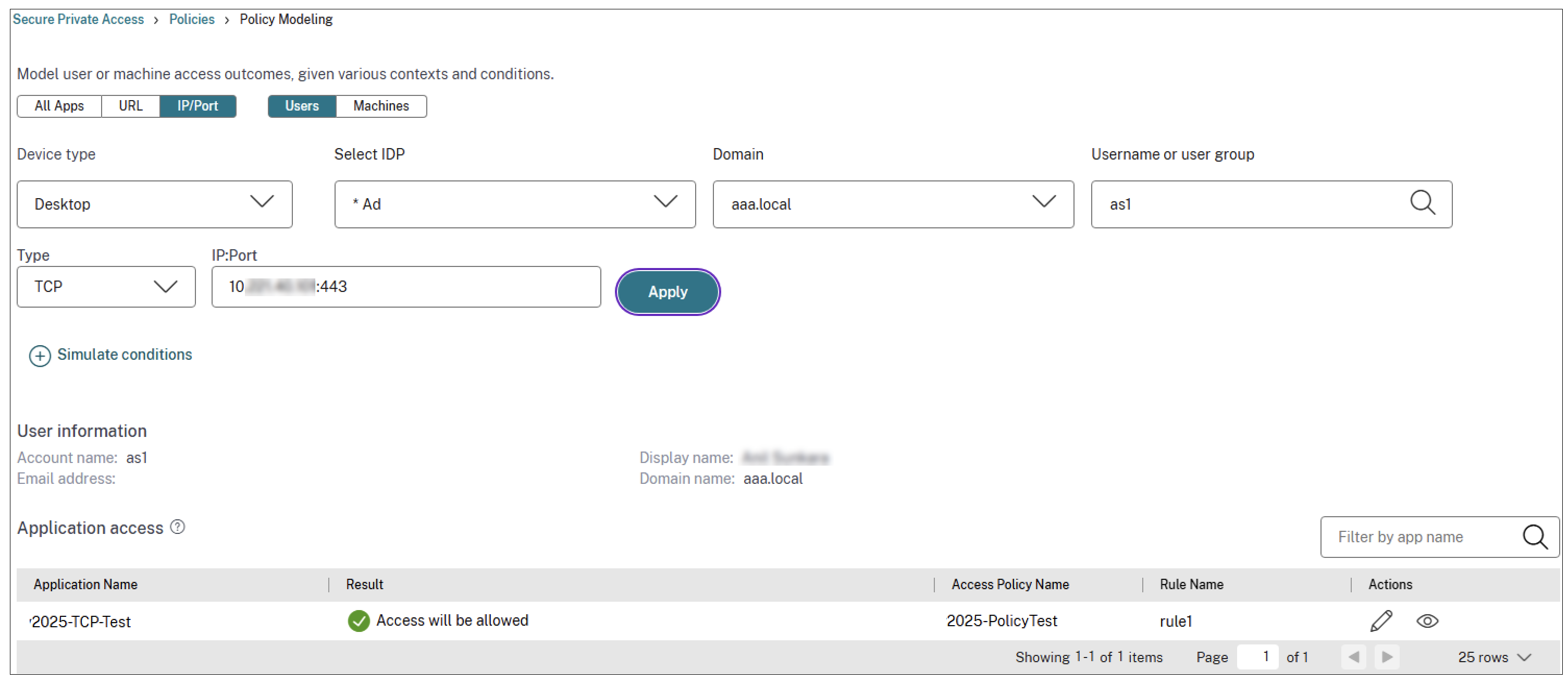
Task: Click the plus icon beside Simulate conditions
Action: tap(39, 356)
